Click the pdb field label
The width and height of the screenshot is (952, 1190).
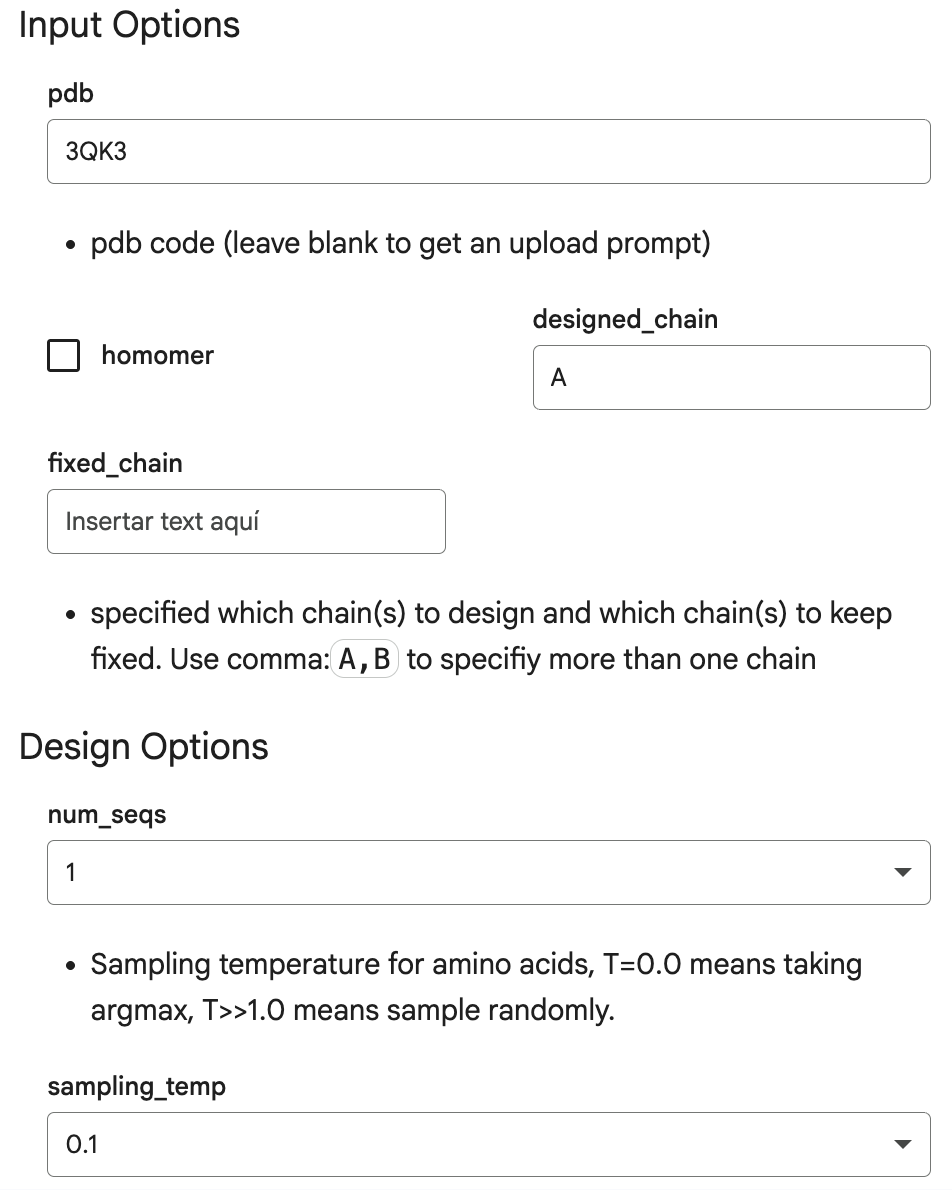pyautogui.click(x=71, y=94)
